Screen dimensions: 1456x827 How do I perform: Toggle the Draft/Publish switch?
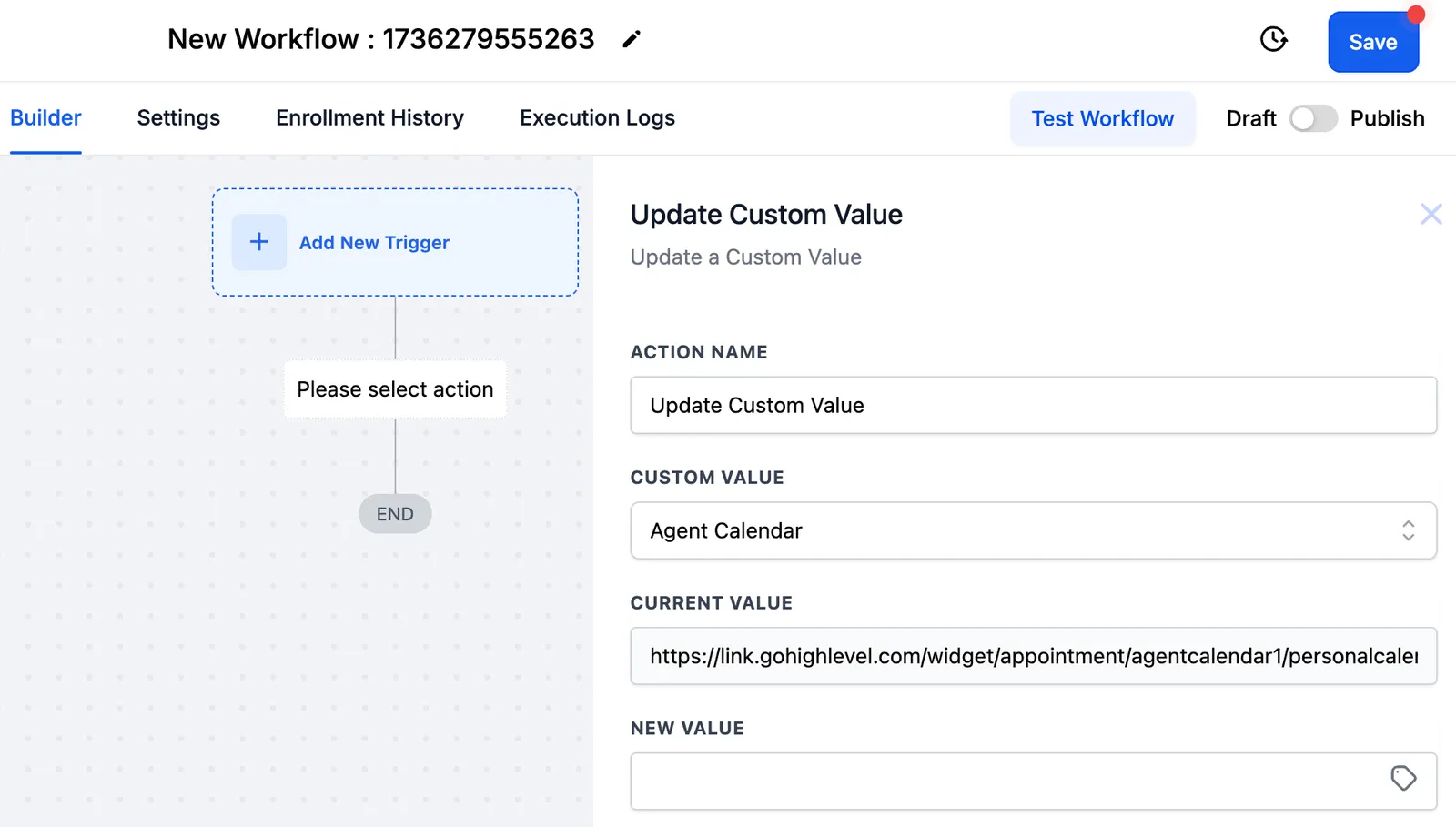(x=1313, y=118)
